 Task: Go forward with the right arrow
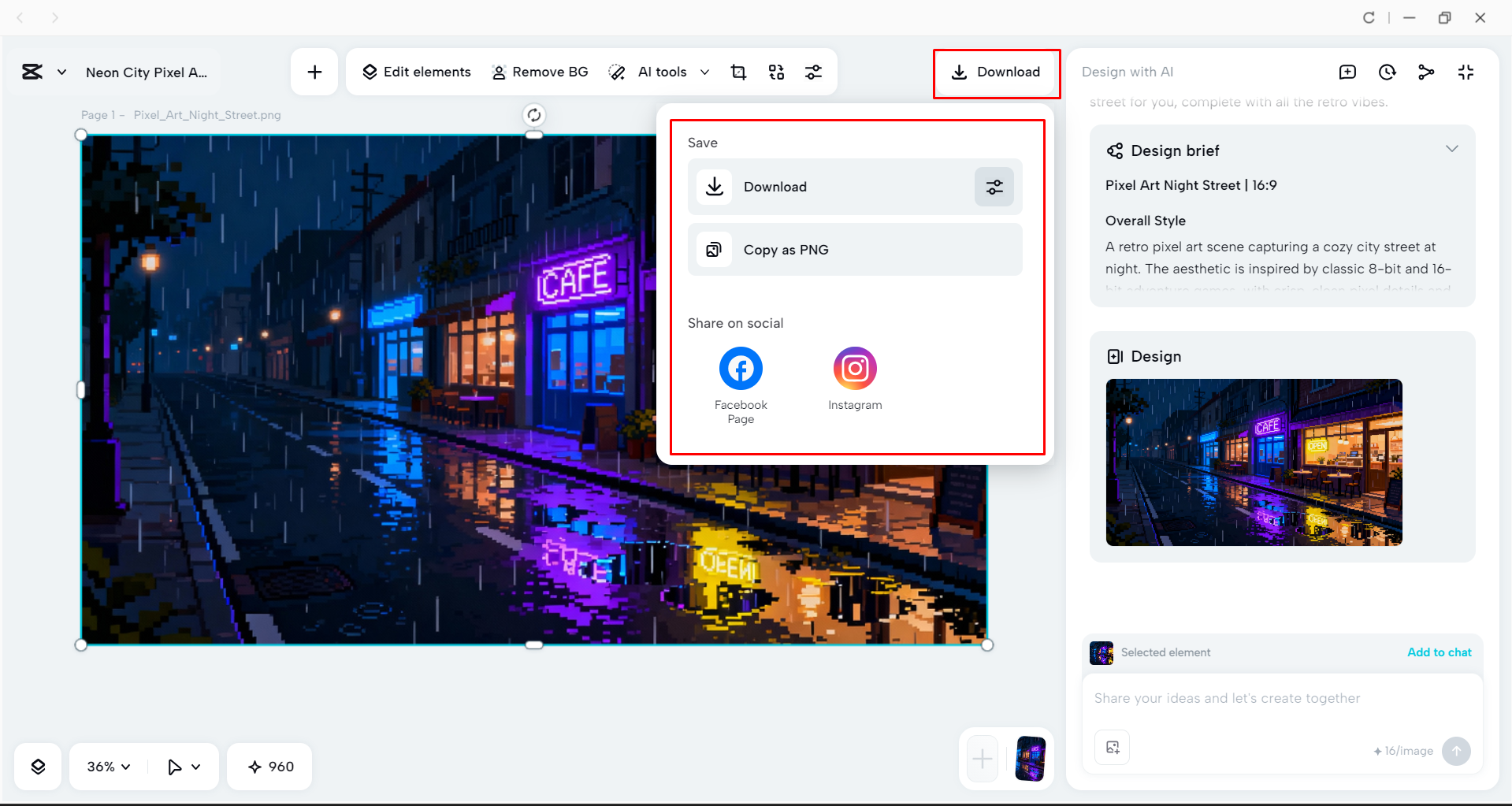tap(54, 17)
